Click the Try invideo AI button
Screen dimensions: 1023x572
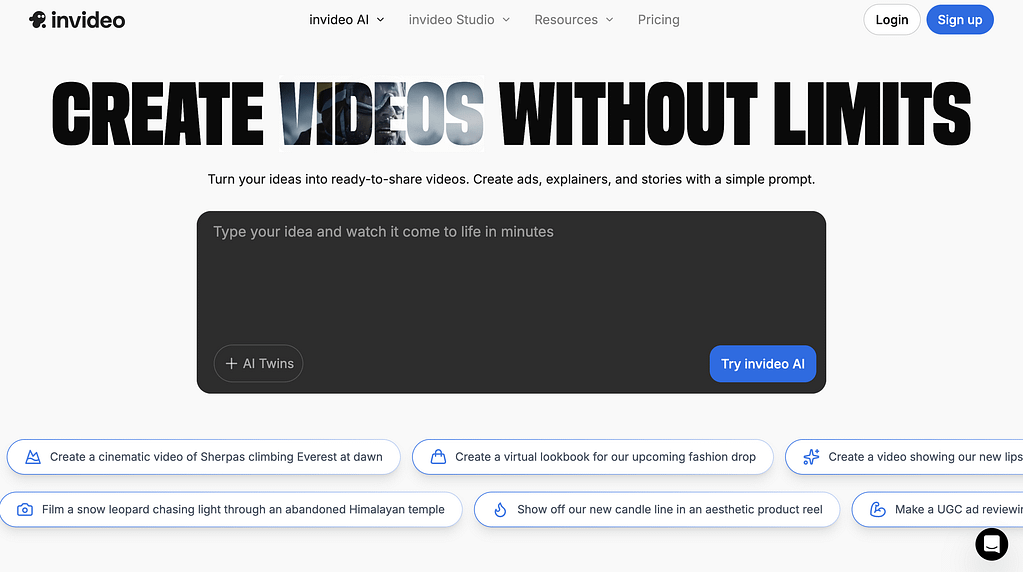click(762, 364)
